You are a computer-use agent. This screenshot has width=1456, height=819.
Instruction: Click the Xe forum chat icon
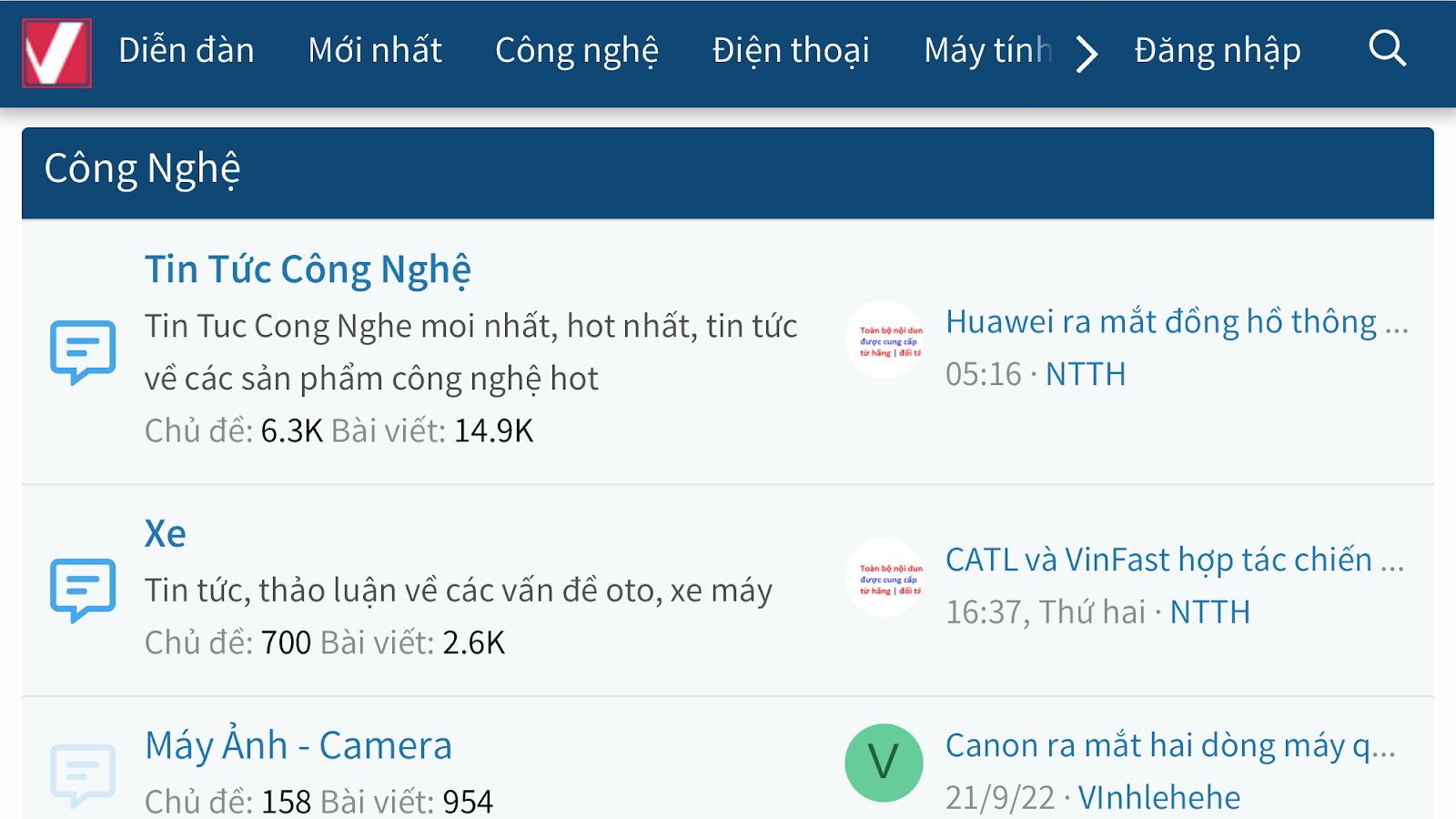pos(83,590)
